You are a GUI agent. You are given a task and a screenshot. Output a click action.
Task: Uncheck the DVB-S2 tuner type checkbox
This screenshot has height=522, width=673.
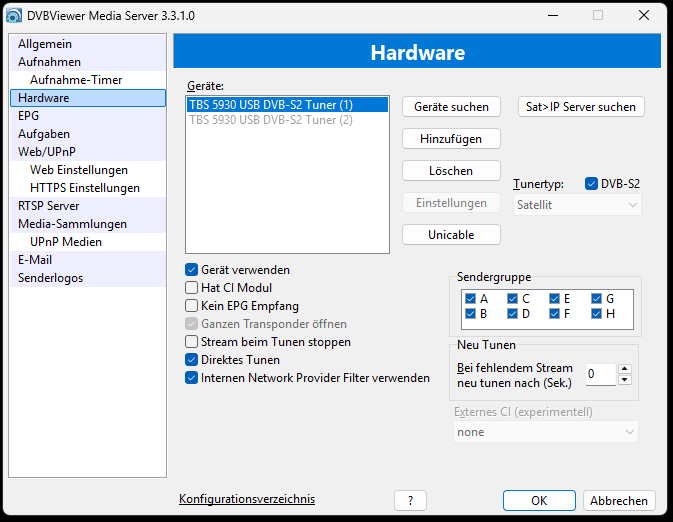pos(591,184)
